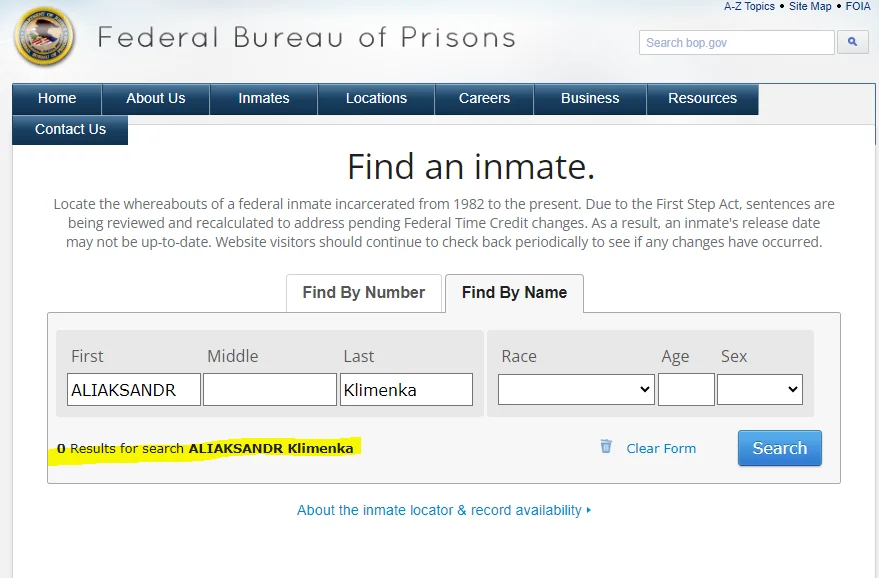Click the trash can clear icon
879x578 pixels.
pos(606,446)
